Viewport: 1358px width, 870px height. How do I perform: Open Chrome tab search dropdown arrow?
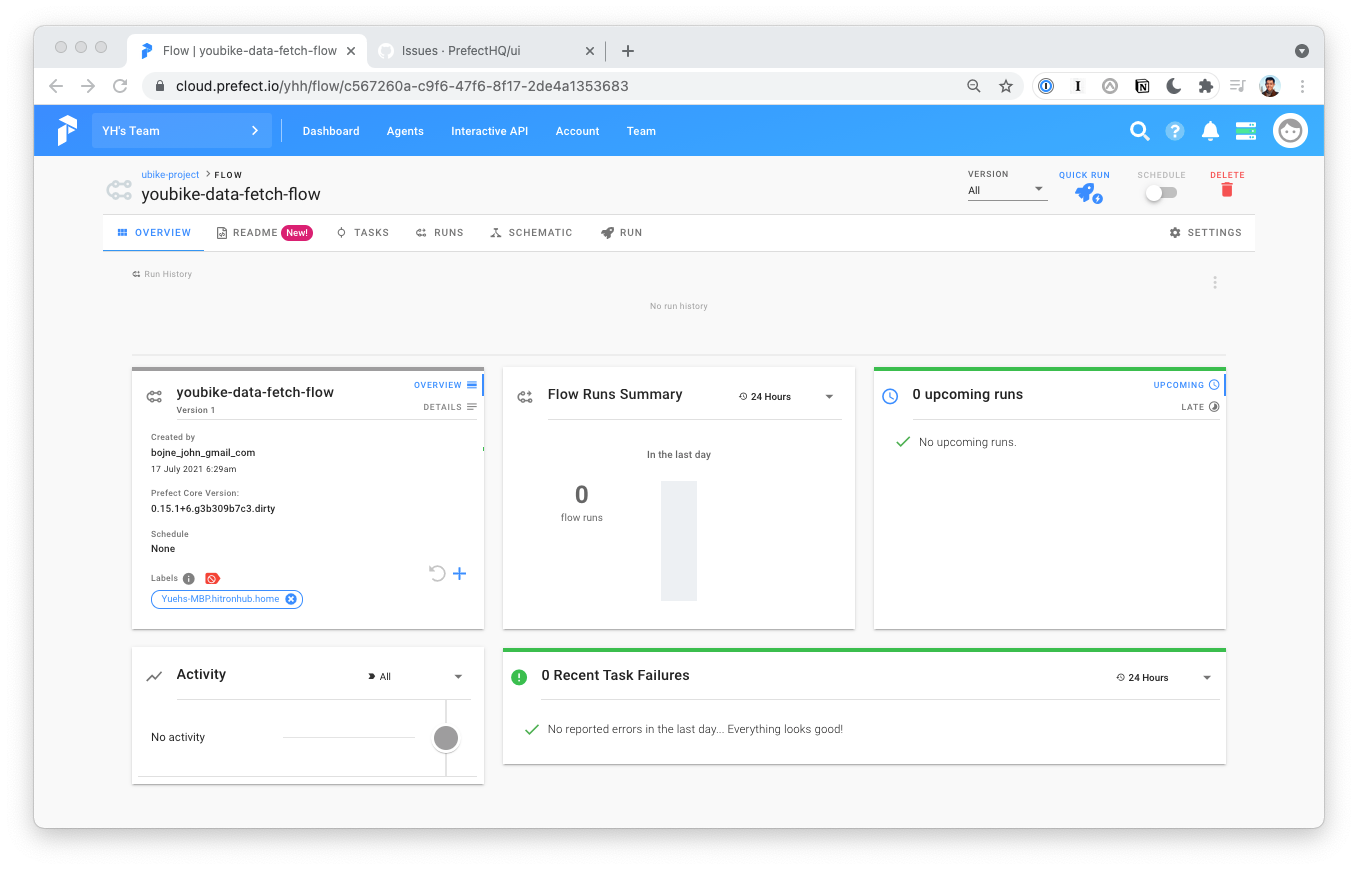[x=1301, y=51]
